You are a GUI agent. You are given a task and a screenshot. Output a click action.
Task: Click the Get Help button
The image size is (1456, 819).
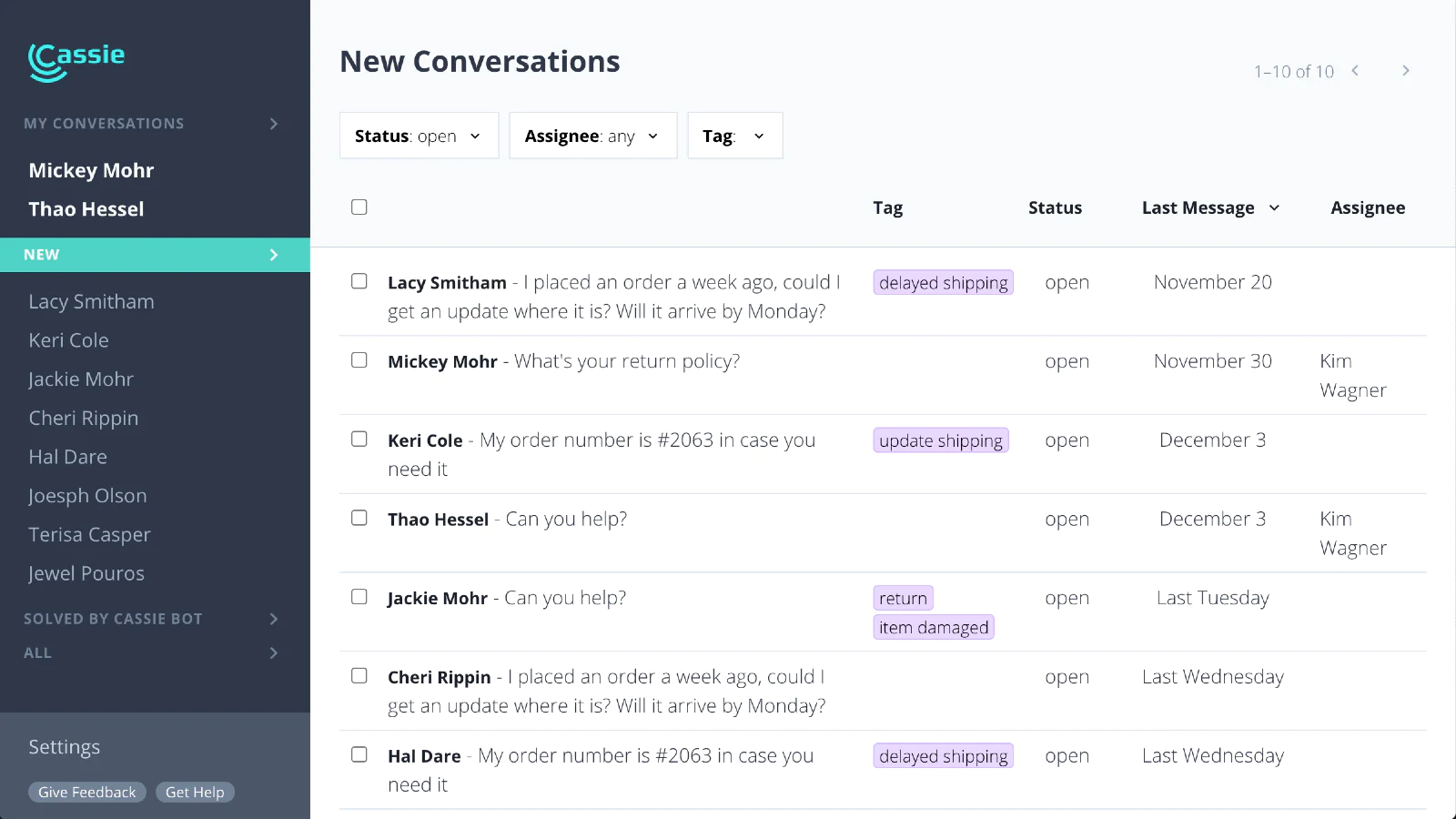coord(195,793)
